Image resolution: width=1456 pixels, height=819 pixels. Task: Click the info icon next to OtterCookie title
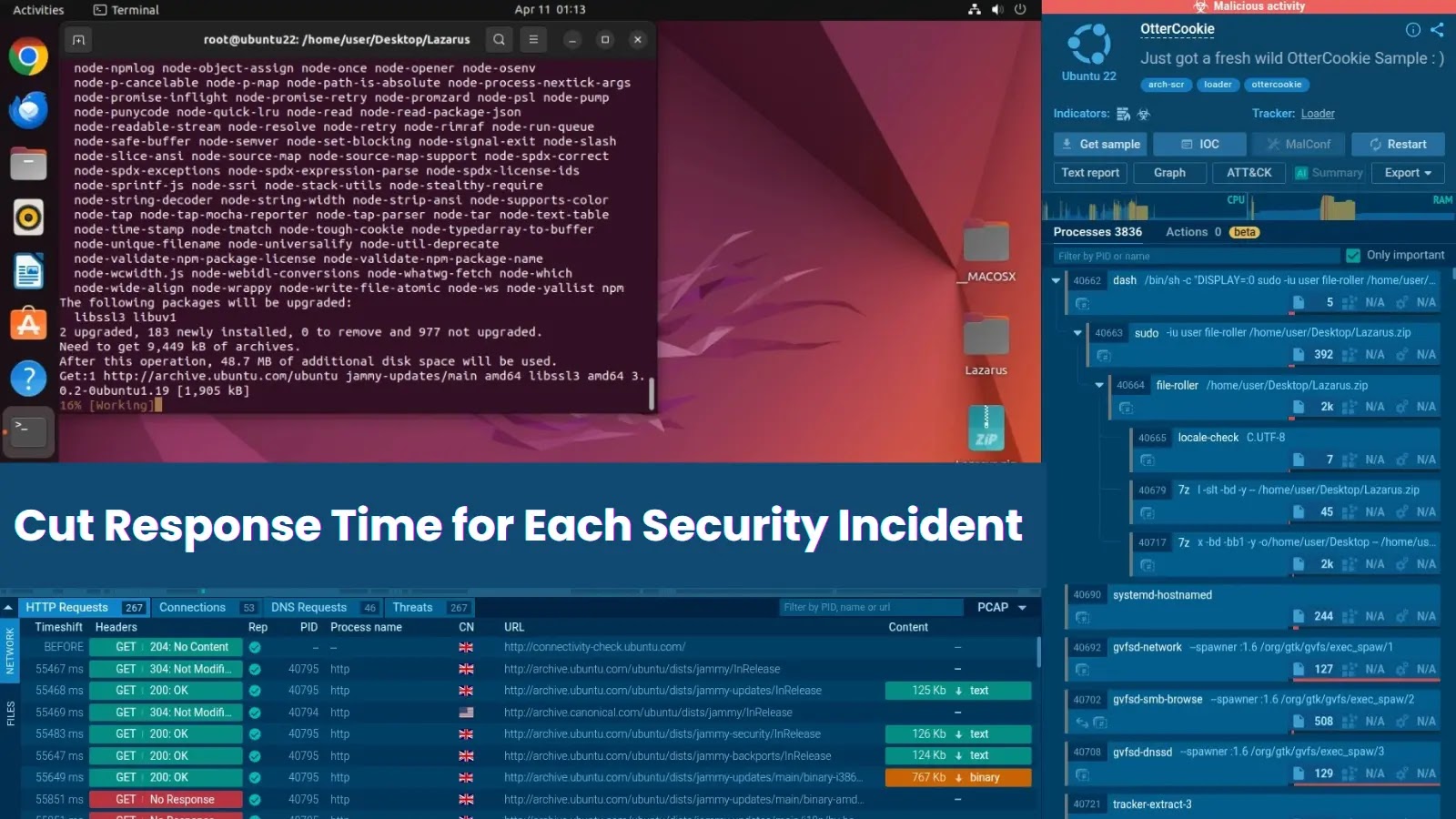point(1413,30)
